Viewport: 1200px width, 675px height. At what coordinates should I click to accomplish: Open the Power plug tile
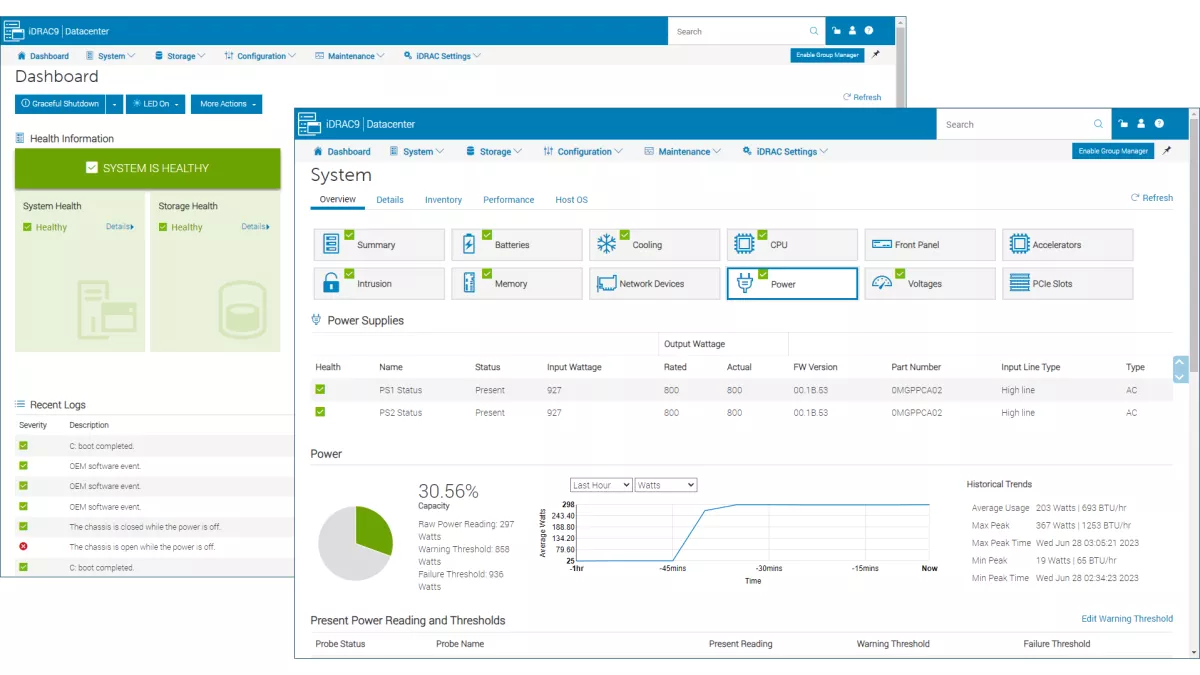pyautogui.click(x=793, y=284)
